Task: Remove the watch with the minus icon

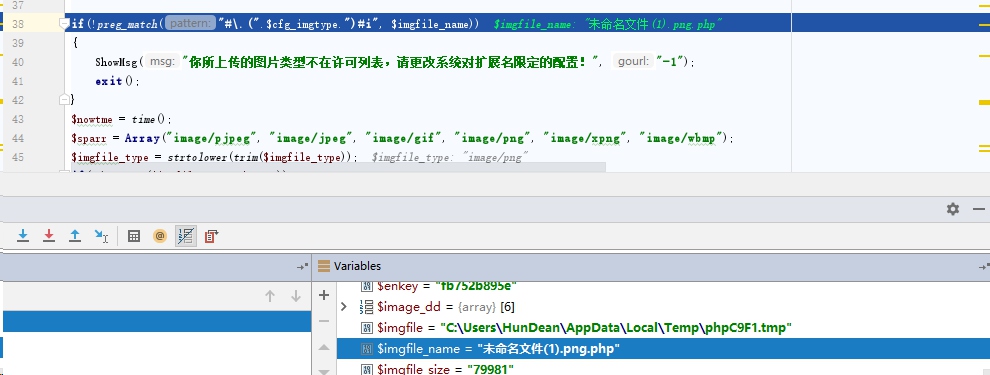Action: (324, 321)
